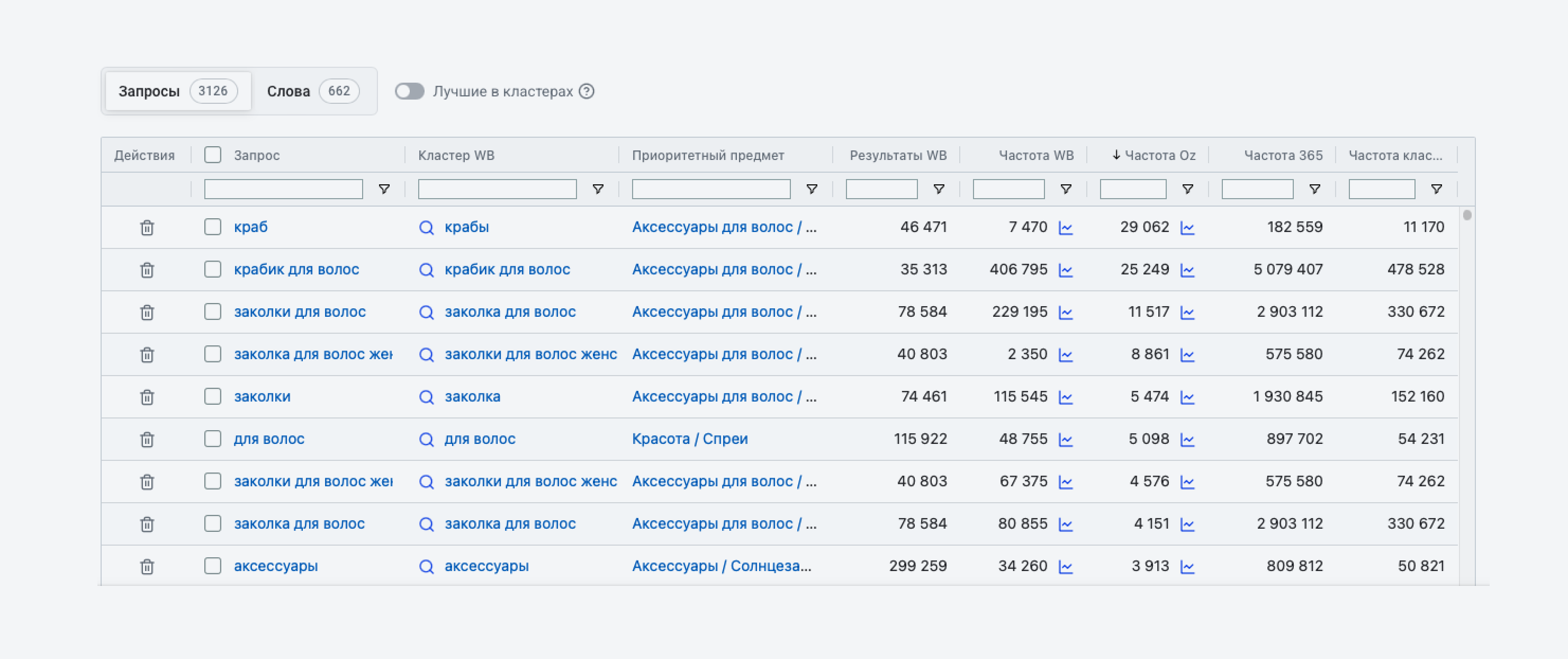Remove the 'заколки' query with trash icon
This screenshot has height=659, width=1568.
(147, 397)
